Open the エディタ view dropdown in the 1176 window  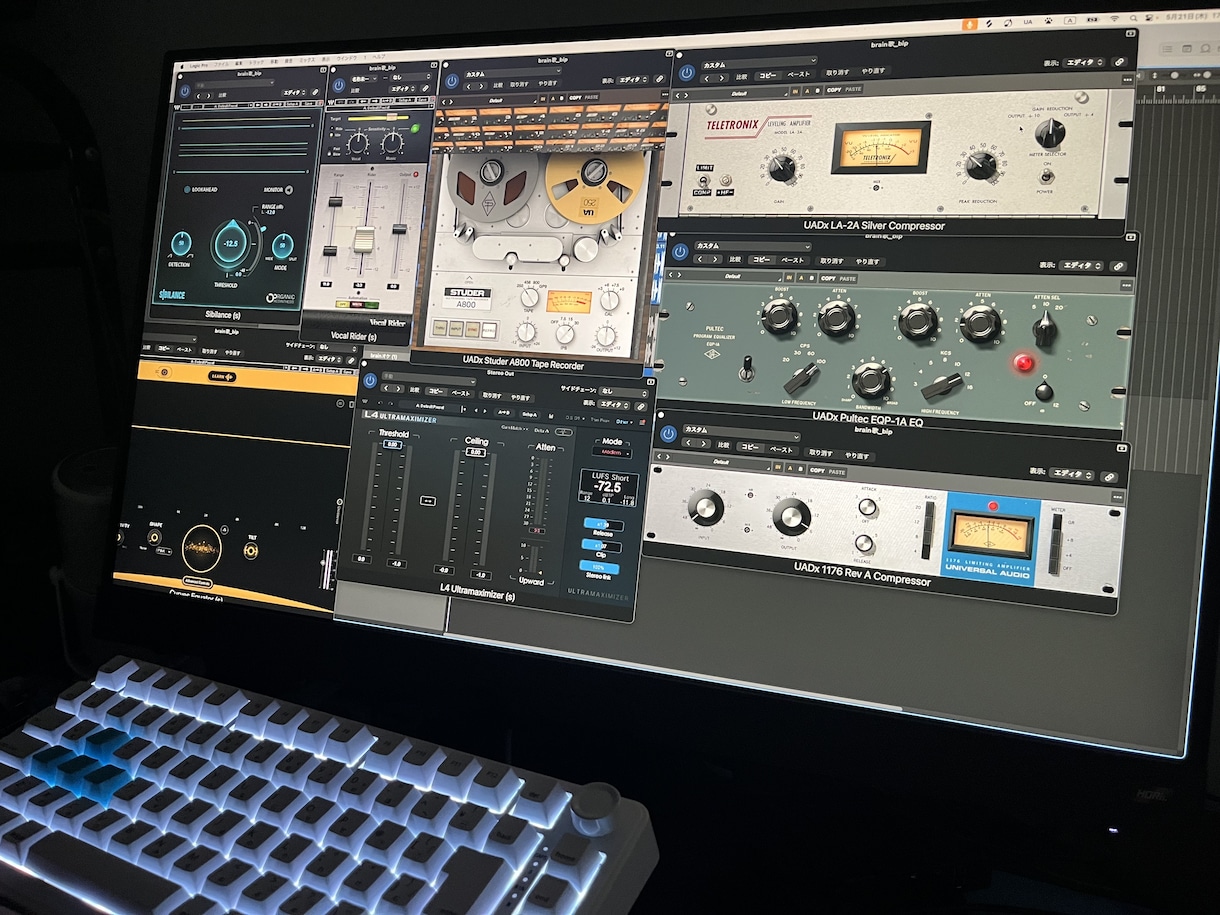click(x=1070, y=476)
